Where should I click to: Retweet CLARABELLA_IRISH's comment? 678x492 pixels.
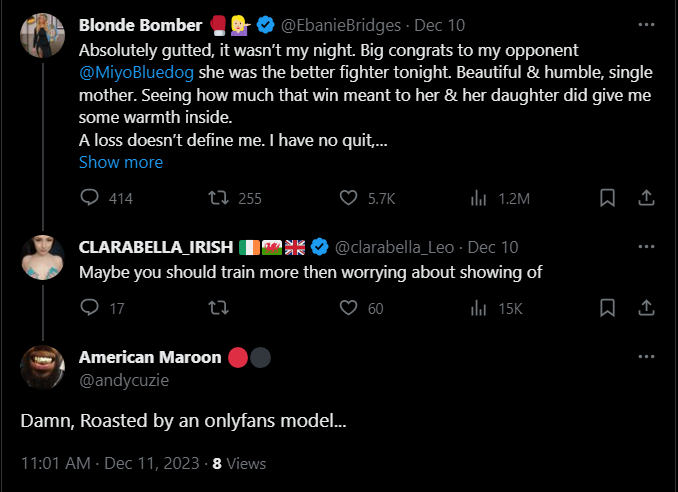(x=213, y=308)
